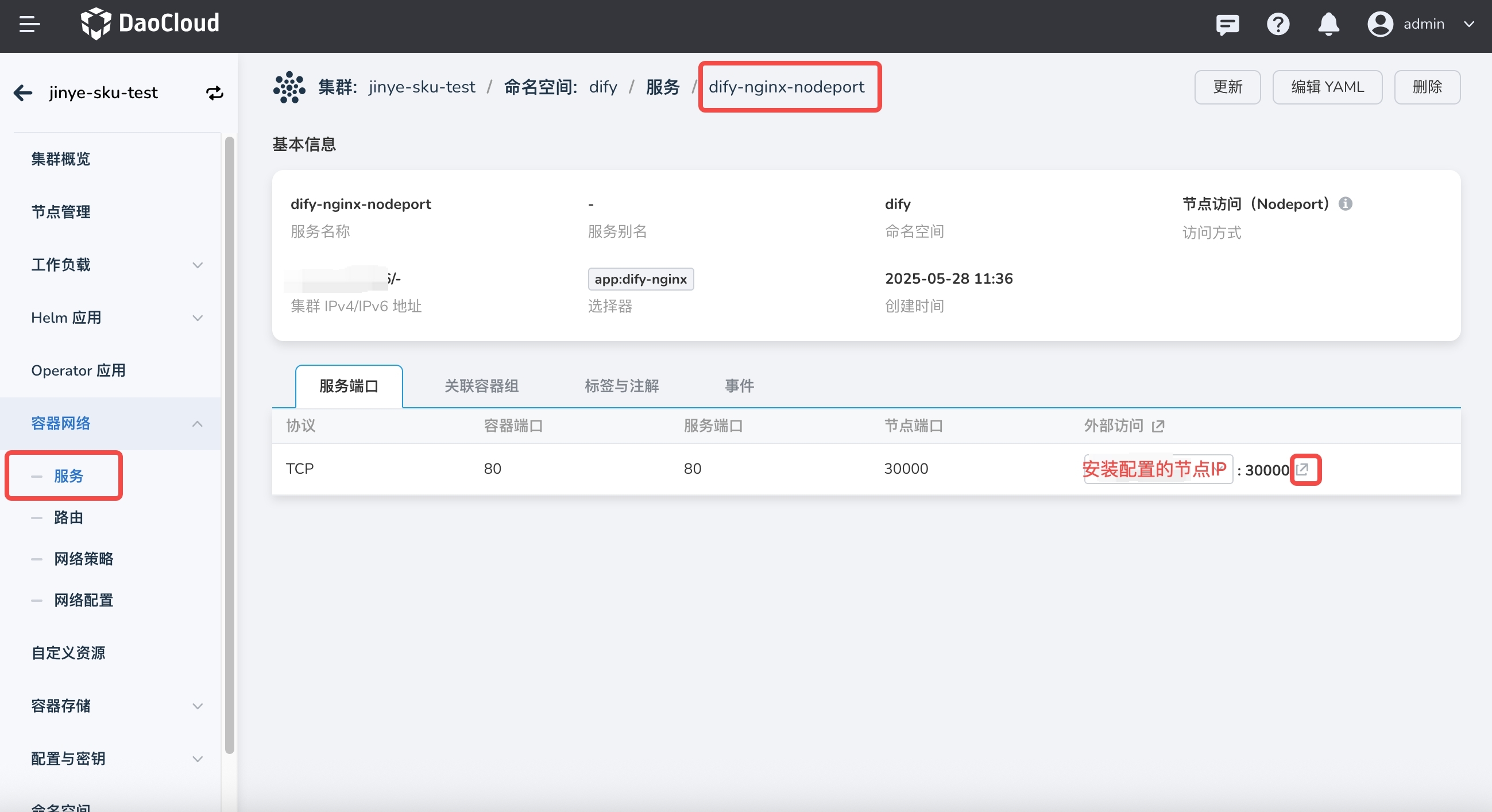This screenshot has height=812, width=1492.
Task: Click the 更新 button
Action: (1227, 87)
